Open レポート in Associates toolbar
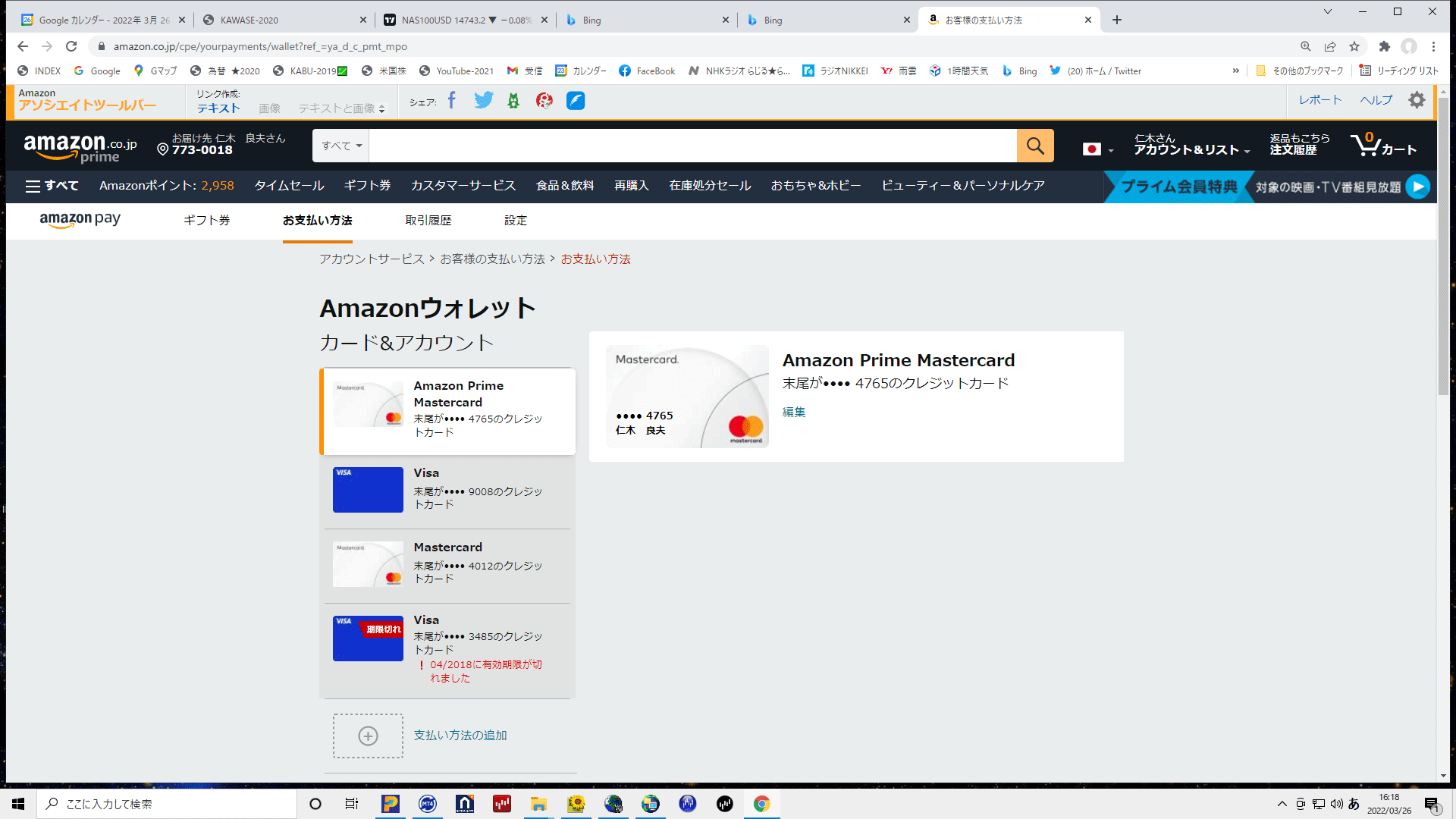This screenshot has height=819, width=1456. (x=1320, y=100)
